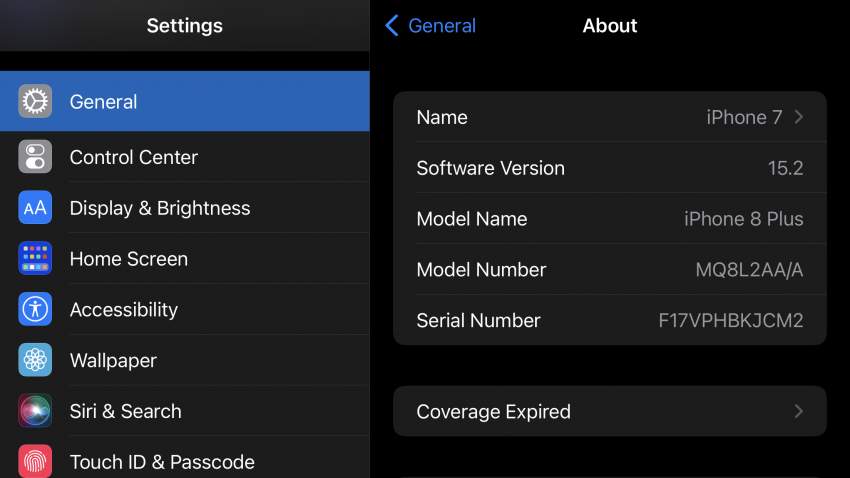Select the Home Screen grid icon
This screenshot has height=478, width=850.
coord(35,259)
